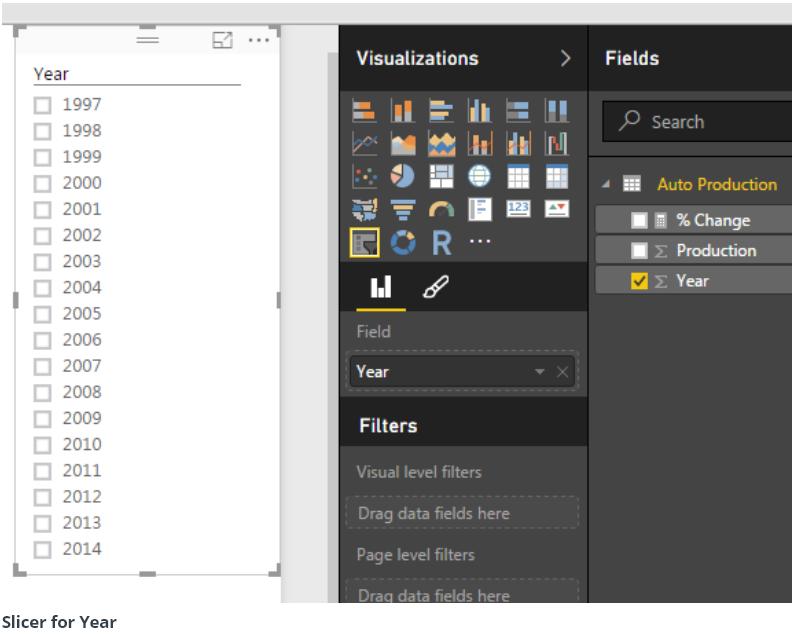Select the filled map visualization
The height and width of the screenshot is (634, 794).
pos(364,210)
